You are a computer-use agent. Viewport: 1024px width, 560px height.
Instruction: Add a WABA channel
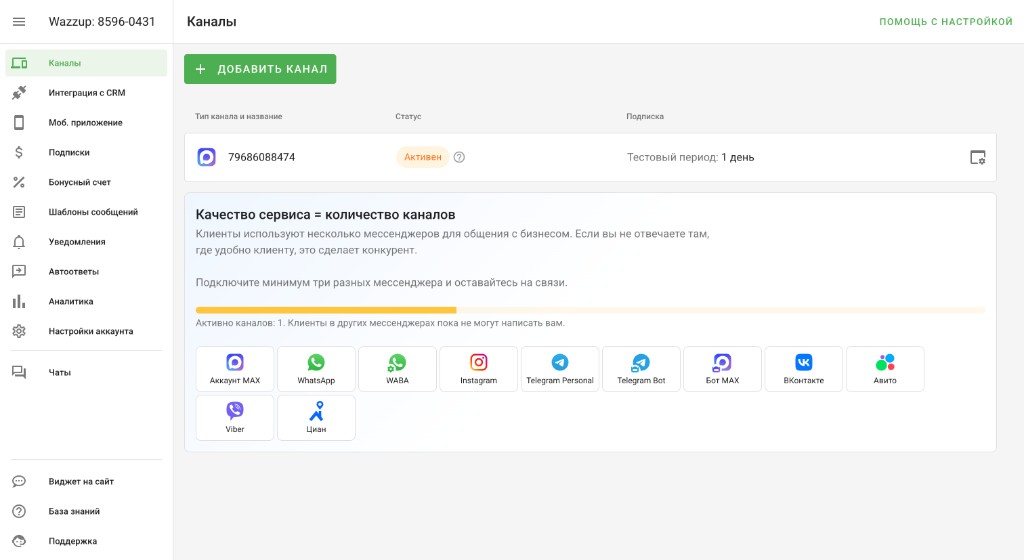(397, 369)
